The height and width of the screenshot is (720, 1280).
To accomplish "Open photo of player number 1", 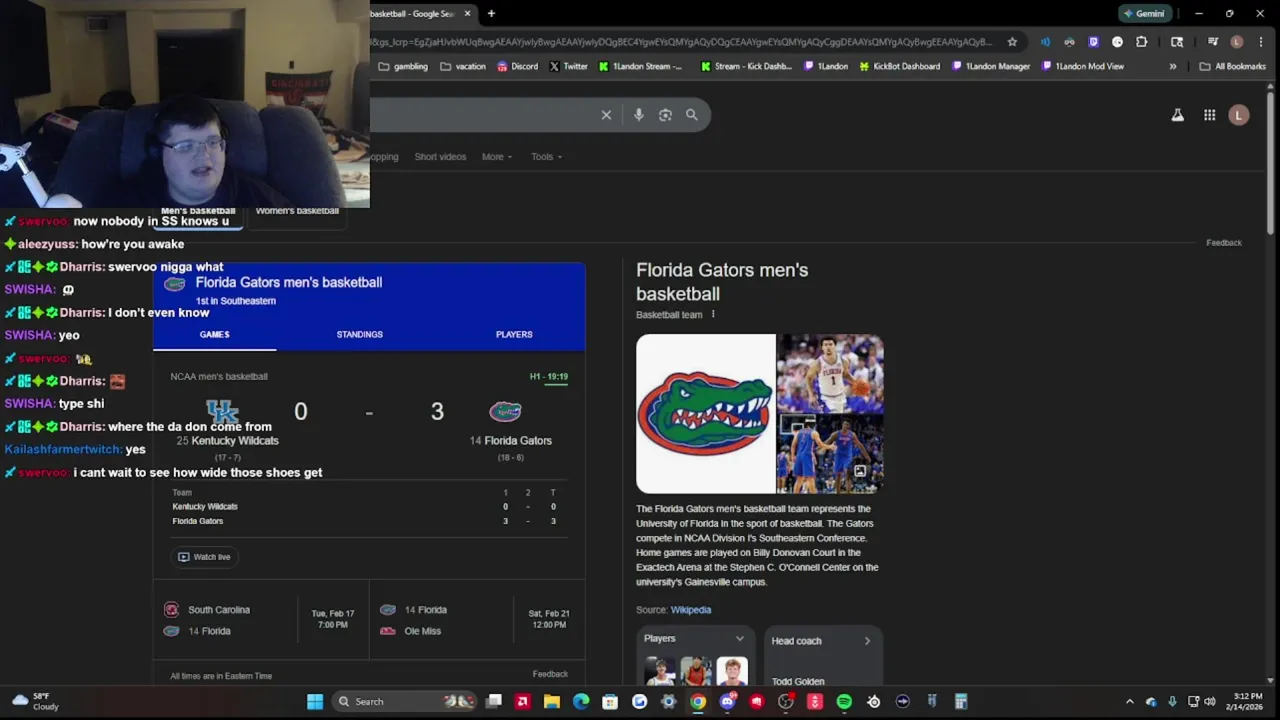I will click(x=830, y=373).
